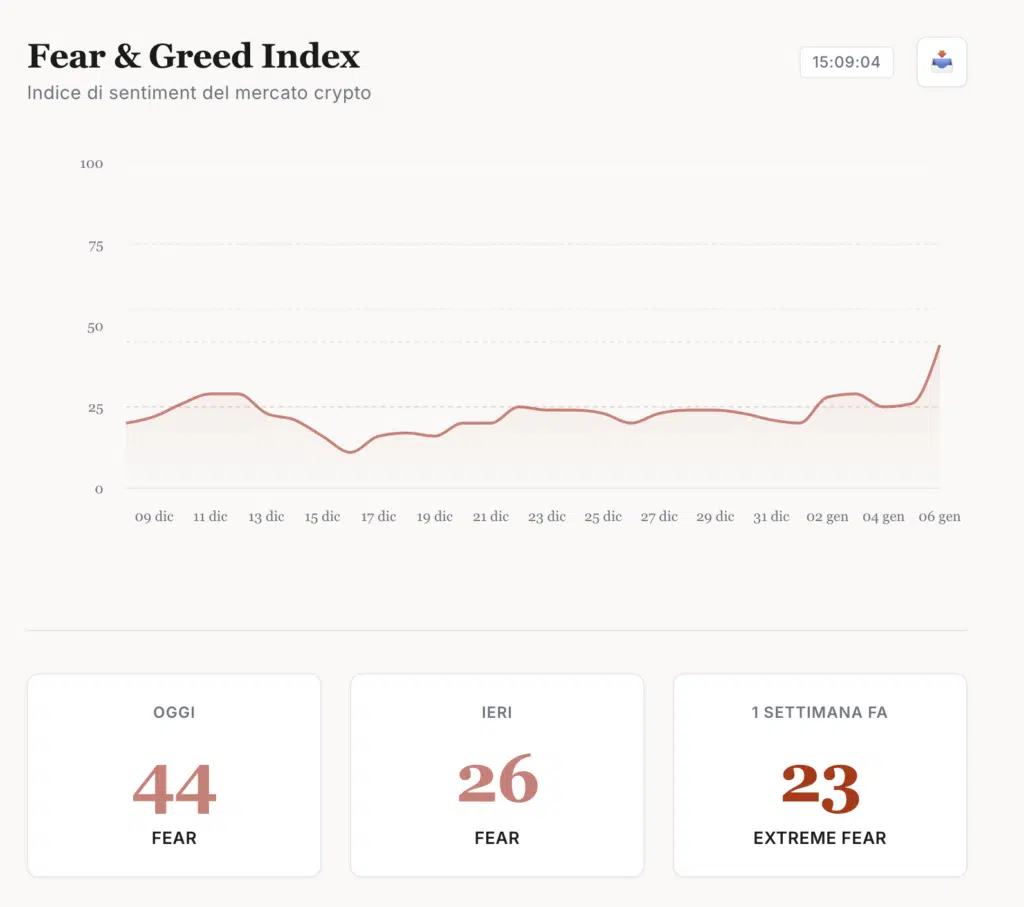Click the 50 mark on y-axis
This screenshot has width=1024, height=907.
point(95,327)
